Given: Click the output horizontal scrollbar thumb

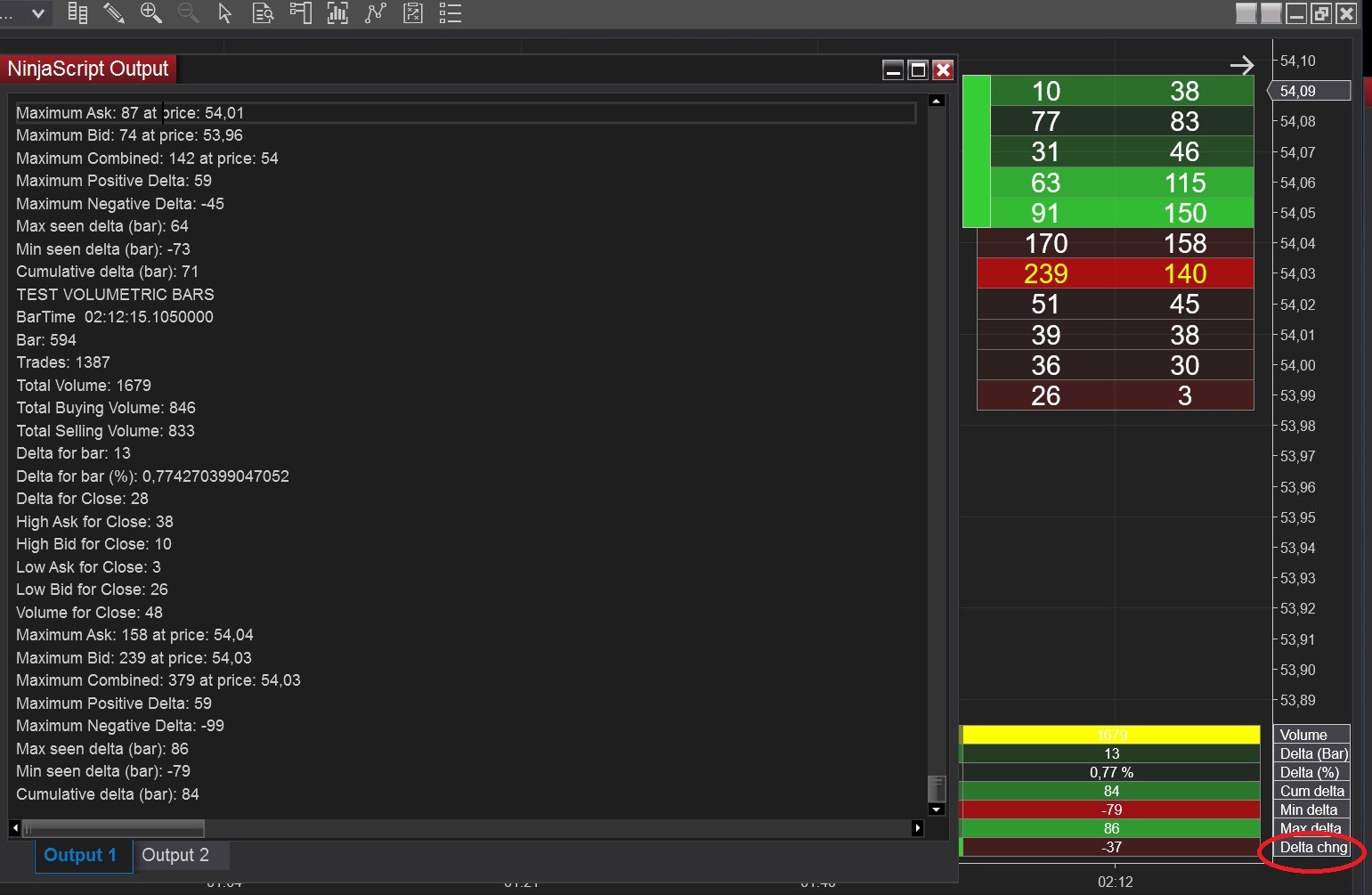Looking at the screenshot, I should (114, 828).
